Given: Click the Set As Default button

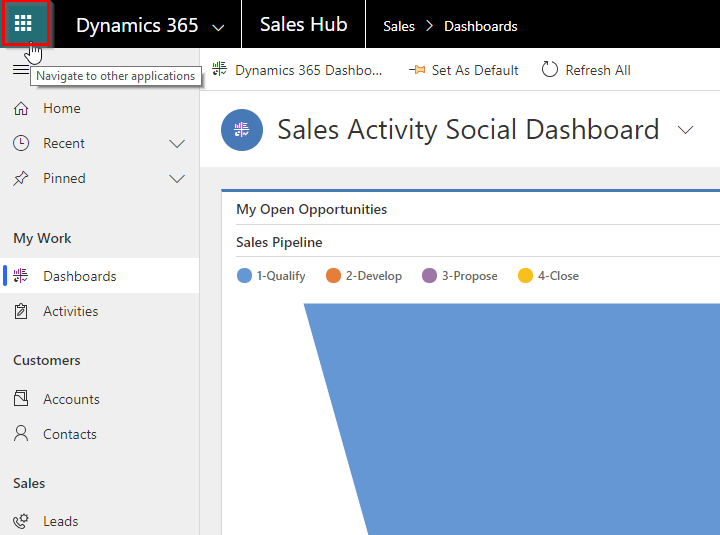Looking at the screenshot, I should click(x=464, y=70).
